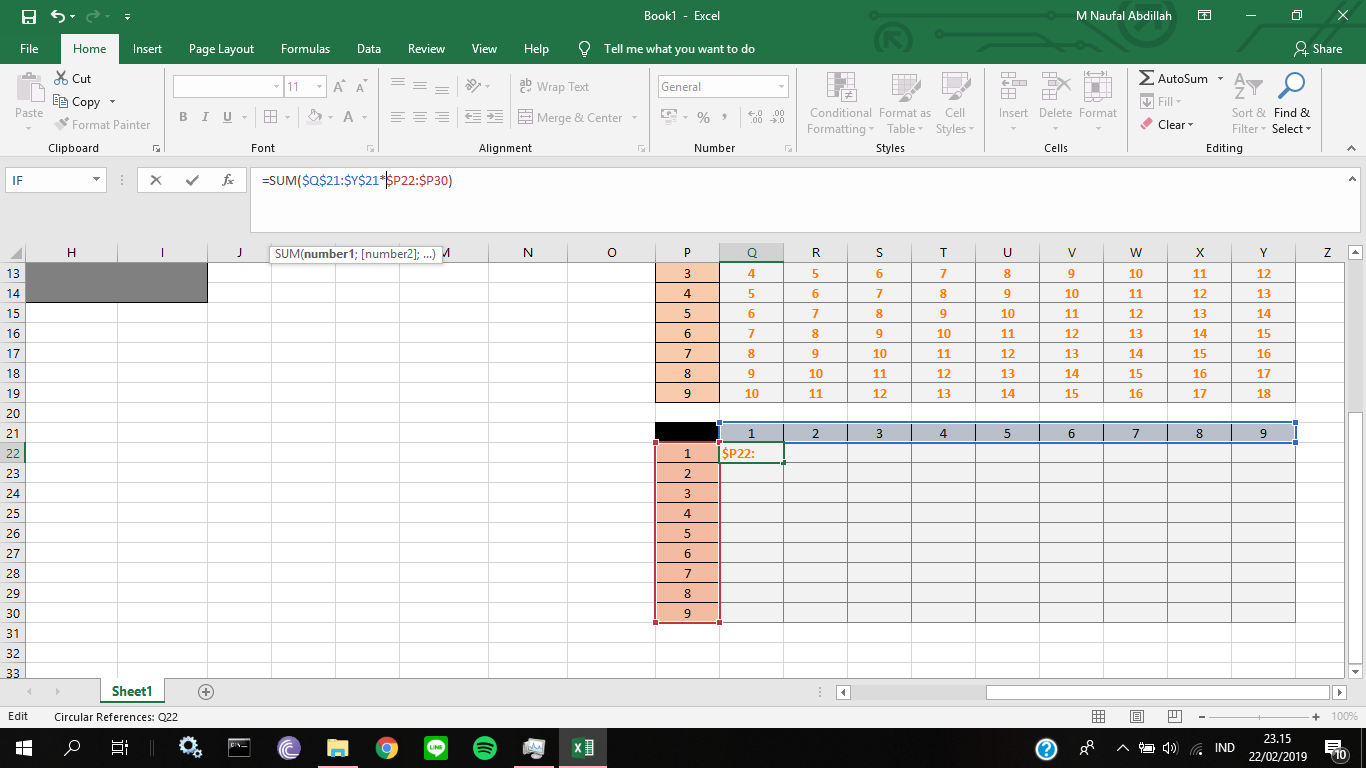Switch to Page Layout view in status bar
Viewport: 1366px width, 768px height.
click(x=1137, y=717)
